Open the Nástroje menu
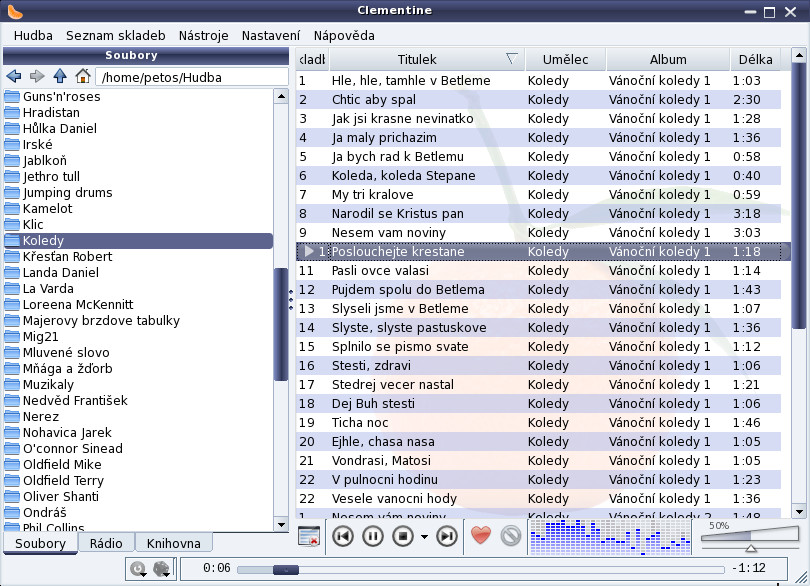This screenshot has width=810, height=586. tap(204, 36)
